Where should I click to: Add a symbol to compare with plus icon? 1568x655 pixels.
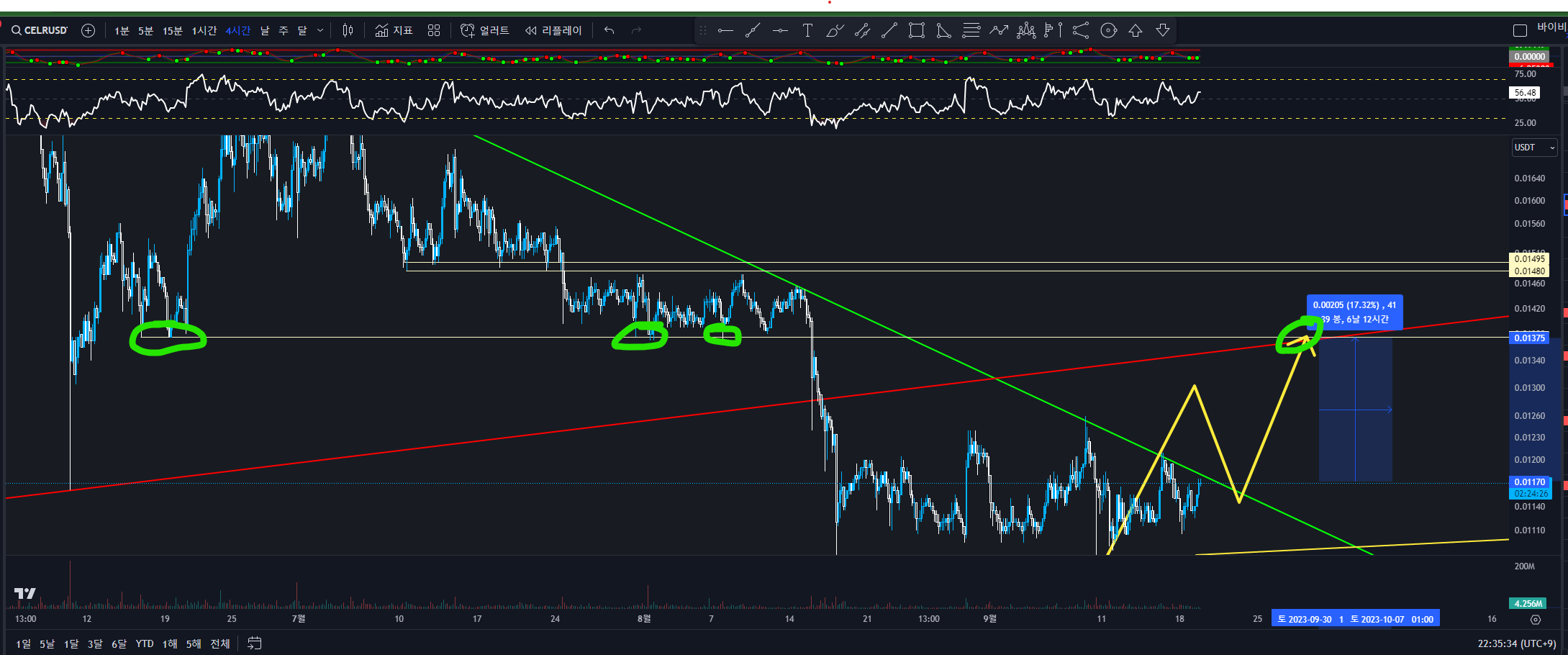88,30
